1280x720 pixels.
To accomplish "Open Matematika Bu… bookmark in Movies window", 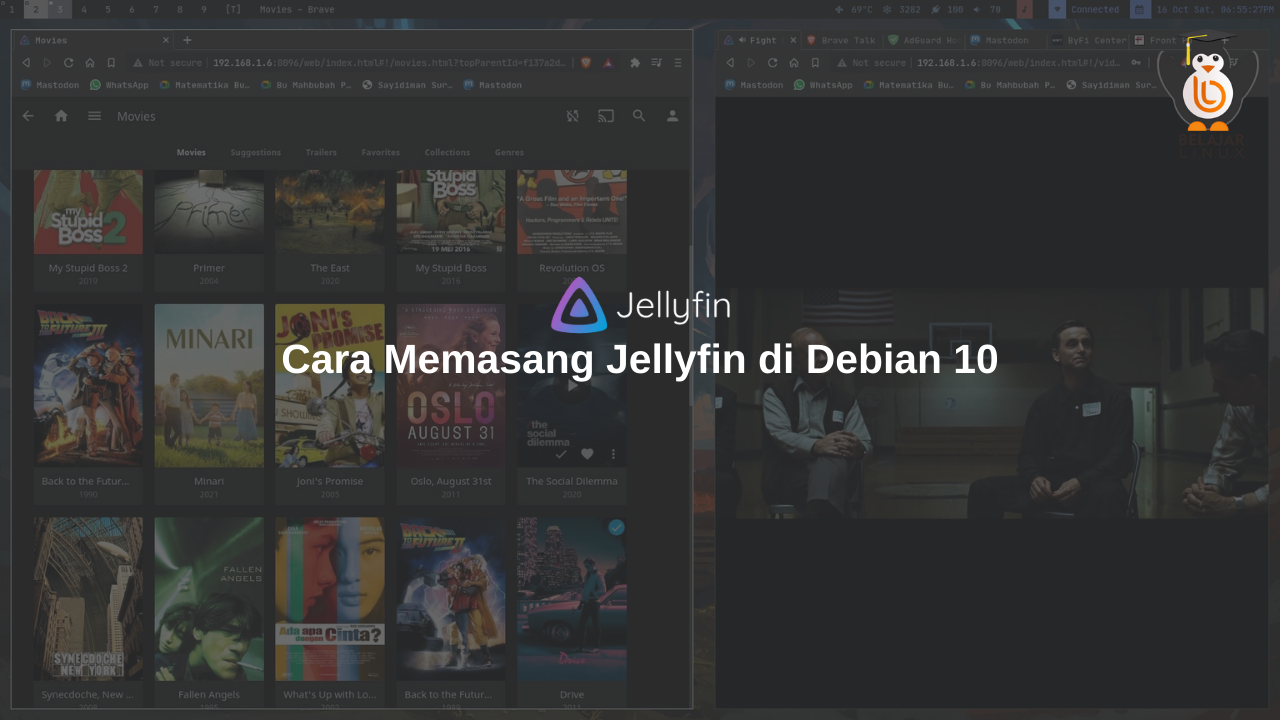I will pos(206,85).
